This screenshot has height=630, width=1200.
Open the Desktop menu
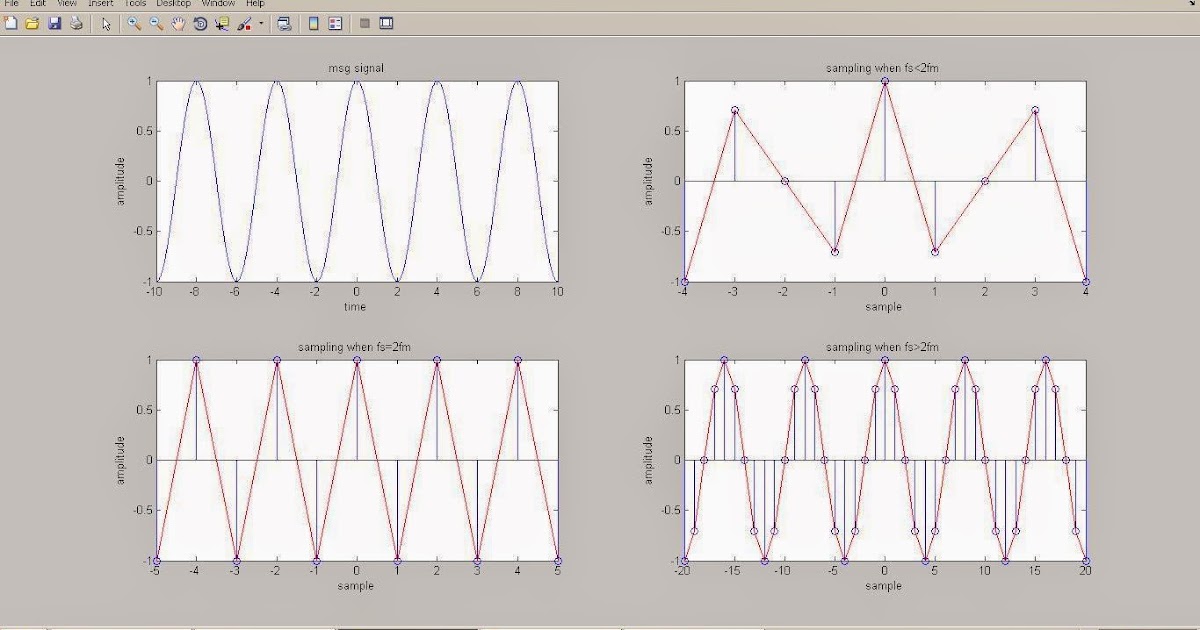click(x=172, y=3)
